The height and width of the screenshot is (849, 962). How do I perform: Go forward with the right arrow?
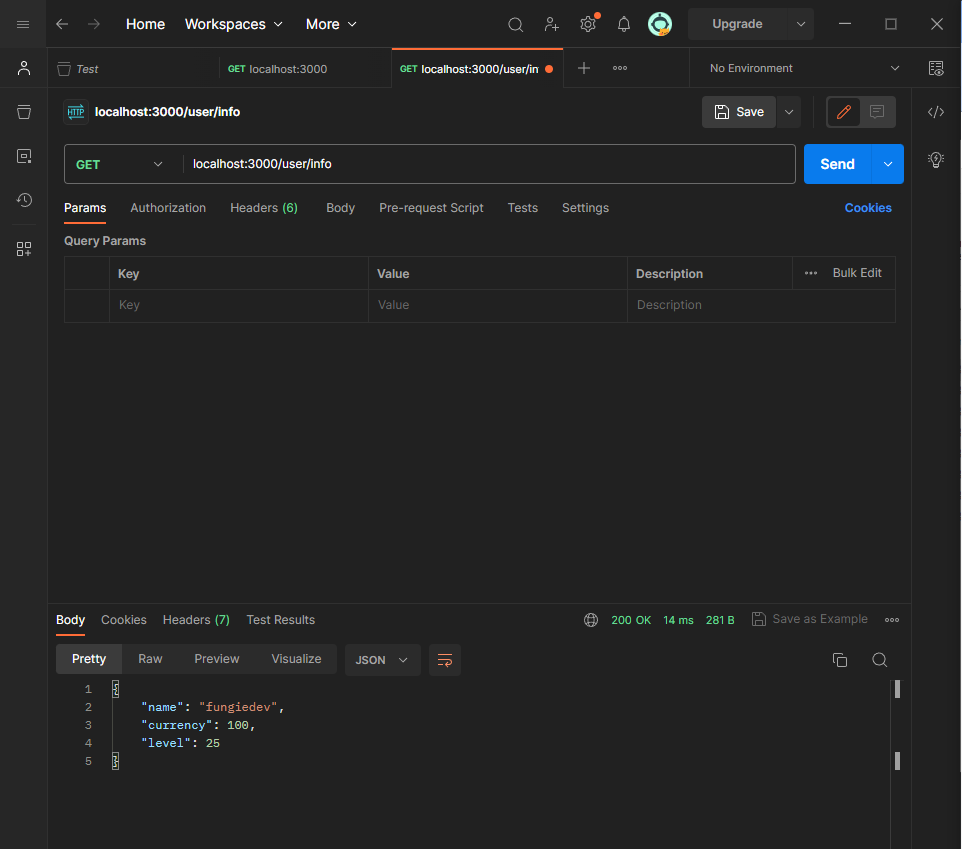coord(94,24)
